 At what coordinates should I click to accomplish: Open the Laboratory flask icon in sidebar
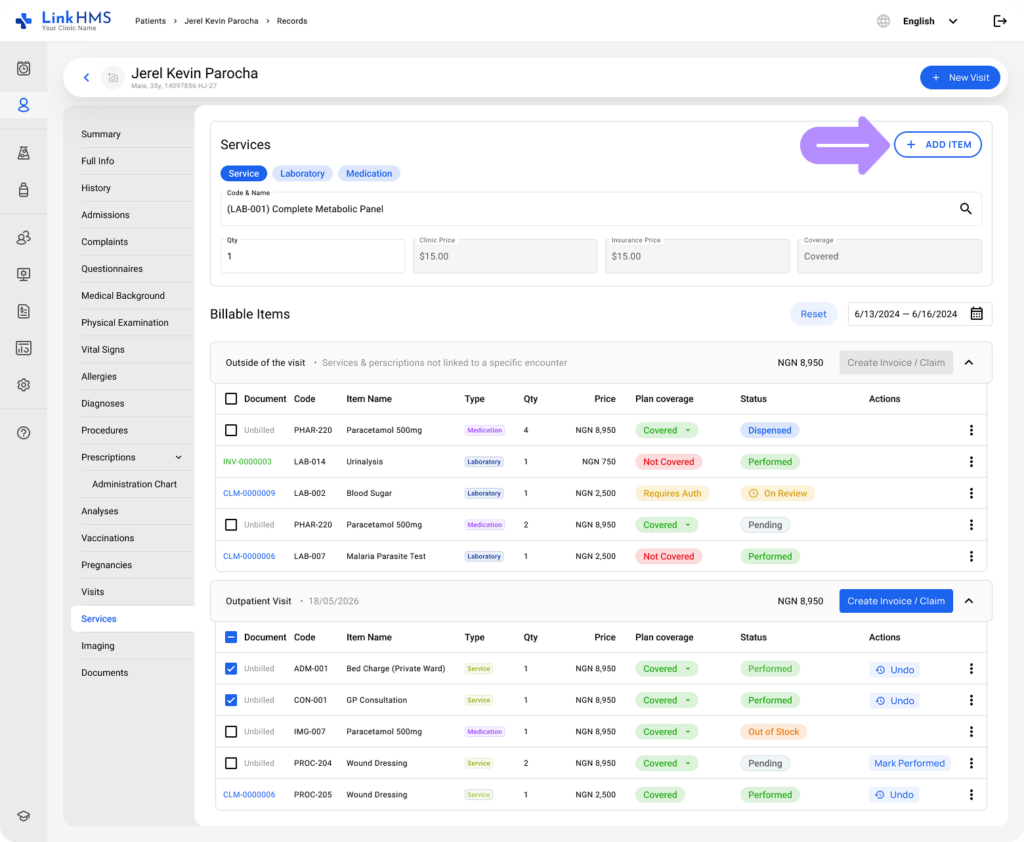pos(24,153)
